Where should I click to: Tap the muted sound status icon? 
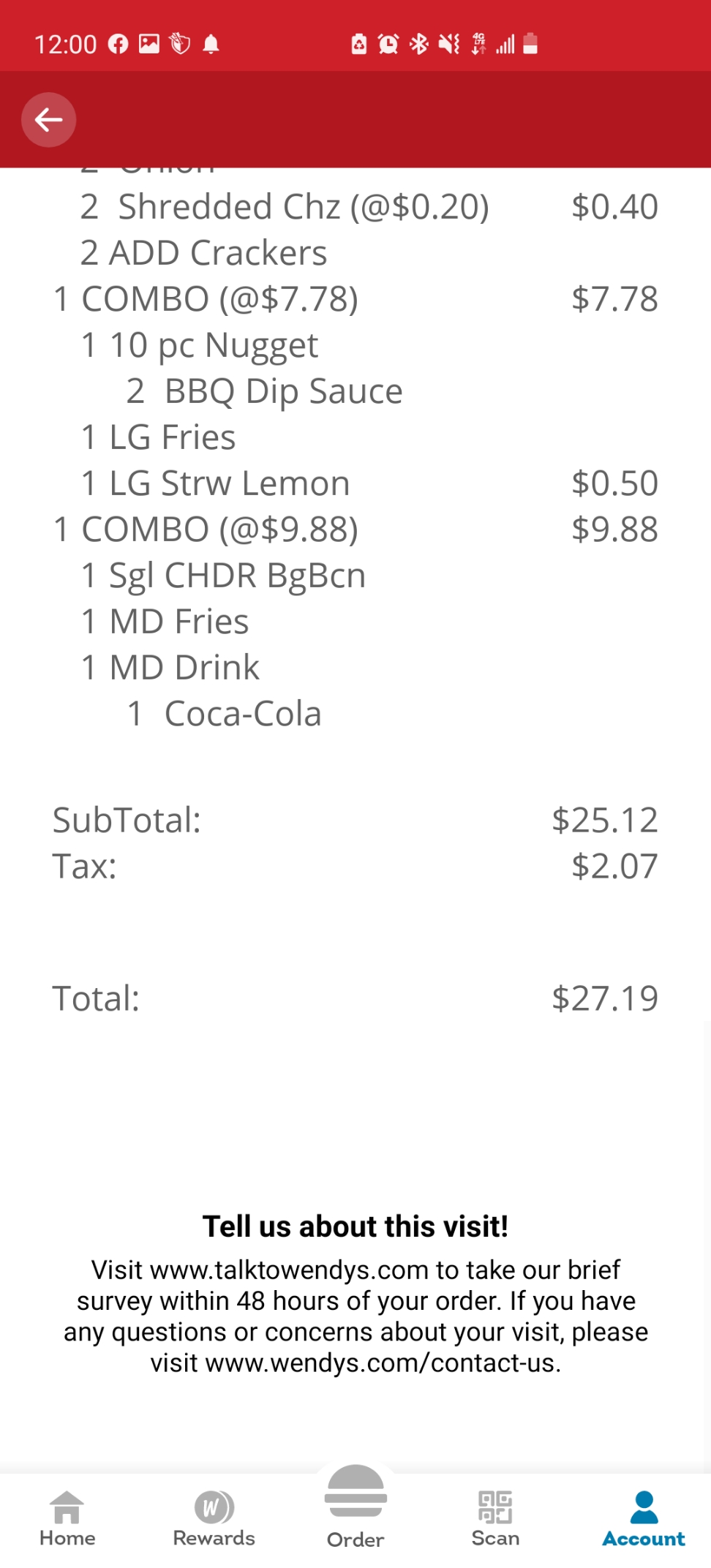(x=449, y=45)
